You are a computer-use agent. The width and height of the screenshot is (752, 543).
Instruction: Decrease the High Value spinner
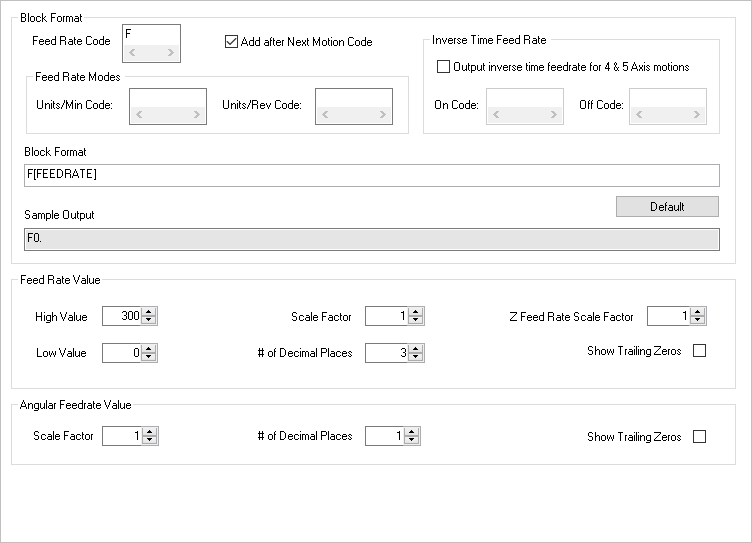pos(149,320)
